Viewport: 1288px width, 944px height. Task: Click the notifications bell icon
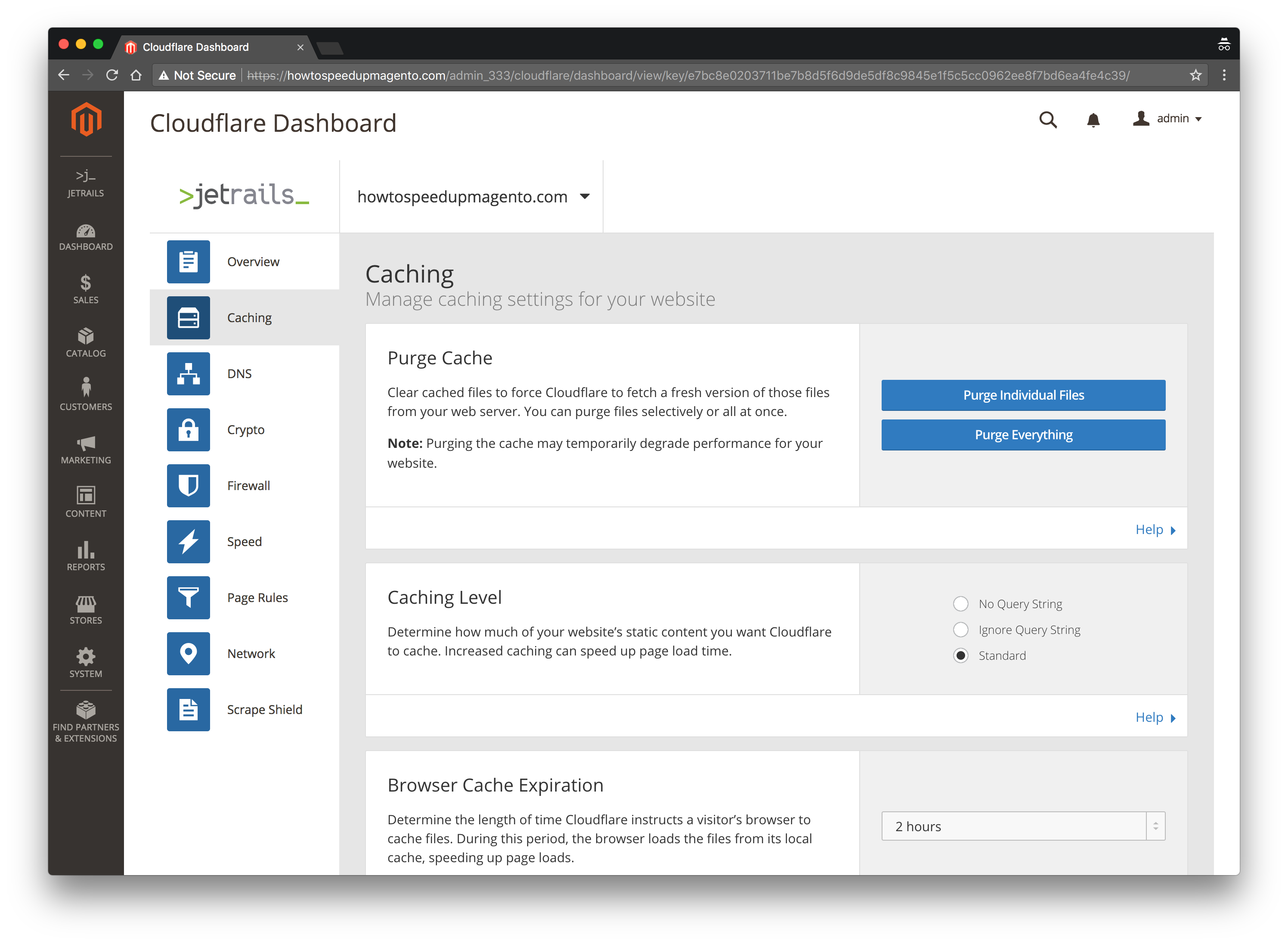point(1093,119)
